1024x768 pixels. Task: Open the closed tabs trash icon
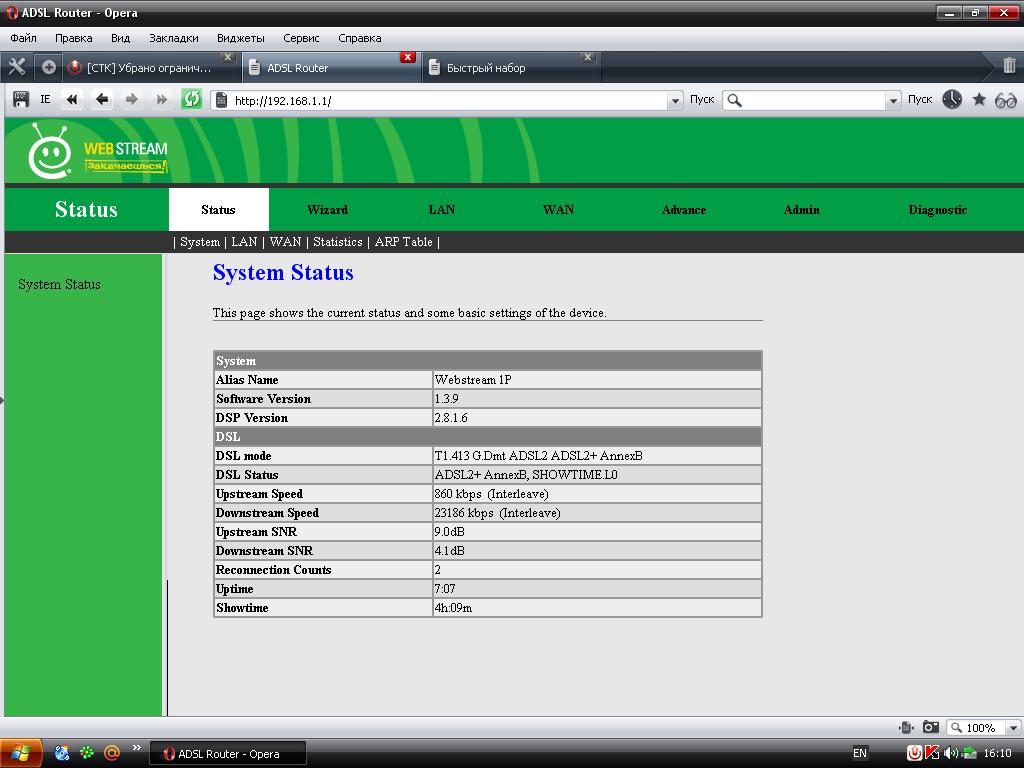pos(1009,66)
